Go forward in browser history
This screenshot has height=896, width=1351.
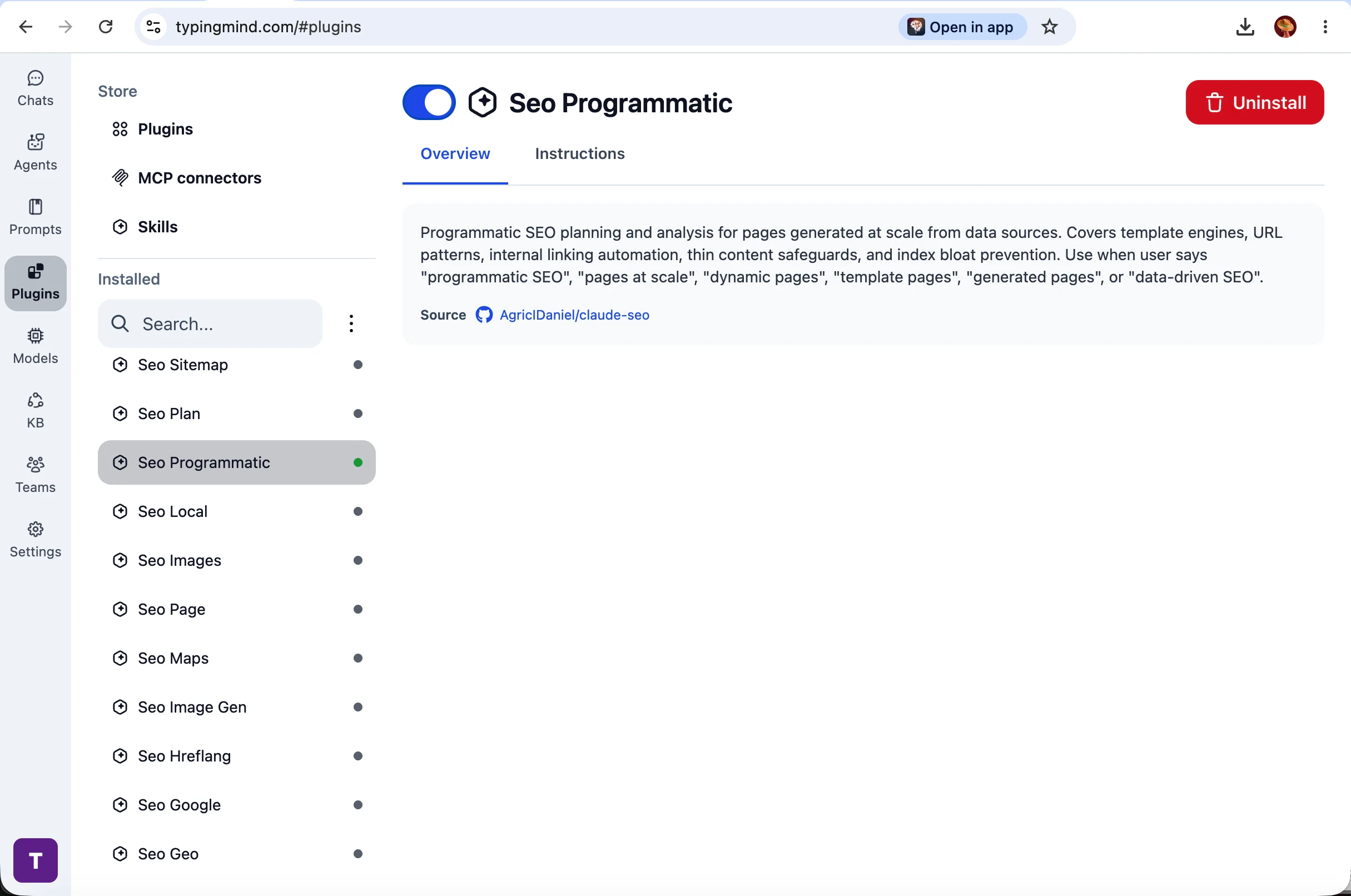click(x=66, y=27)
